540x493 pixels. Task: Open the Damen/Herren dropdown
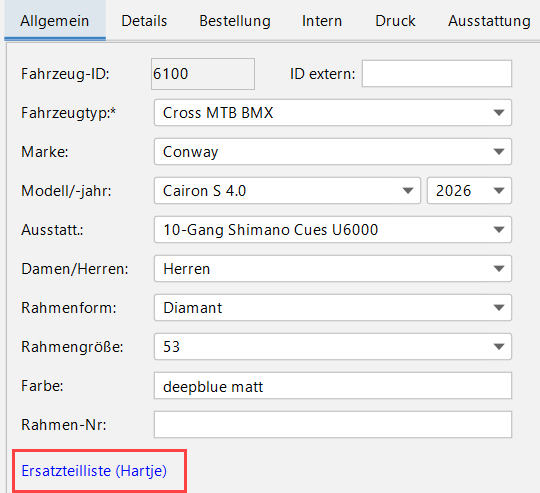(x=333, y=268)
